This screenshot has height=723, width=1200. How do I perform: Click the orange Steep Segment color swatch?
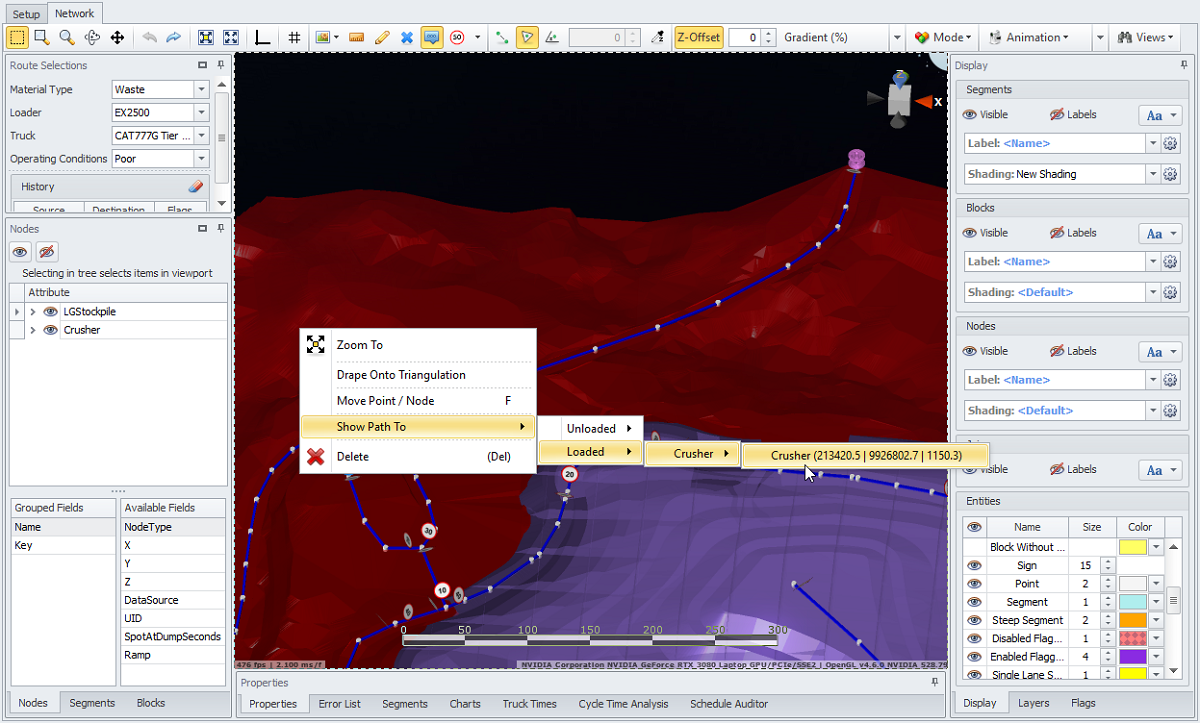(x=1132, y=620)
